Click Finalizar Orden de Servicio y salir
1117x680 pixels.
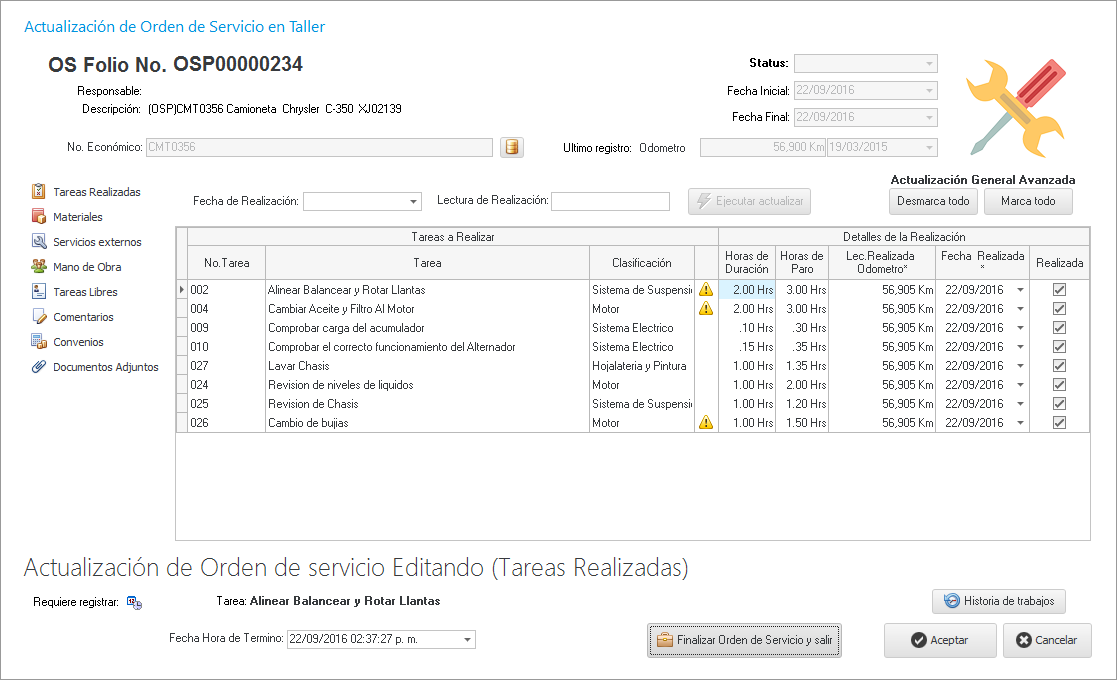[x=744, y=640]
